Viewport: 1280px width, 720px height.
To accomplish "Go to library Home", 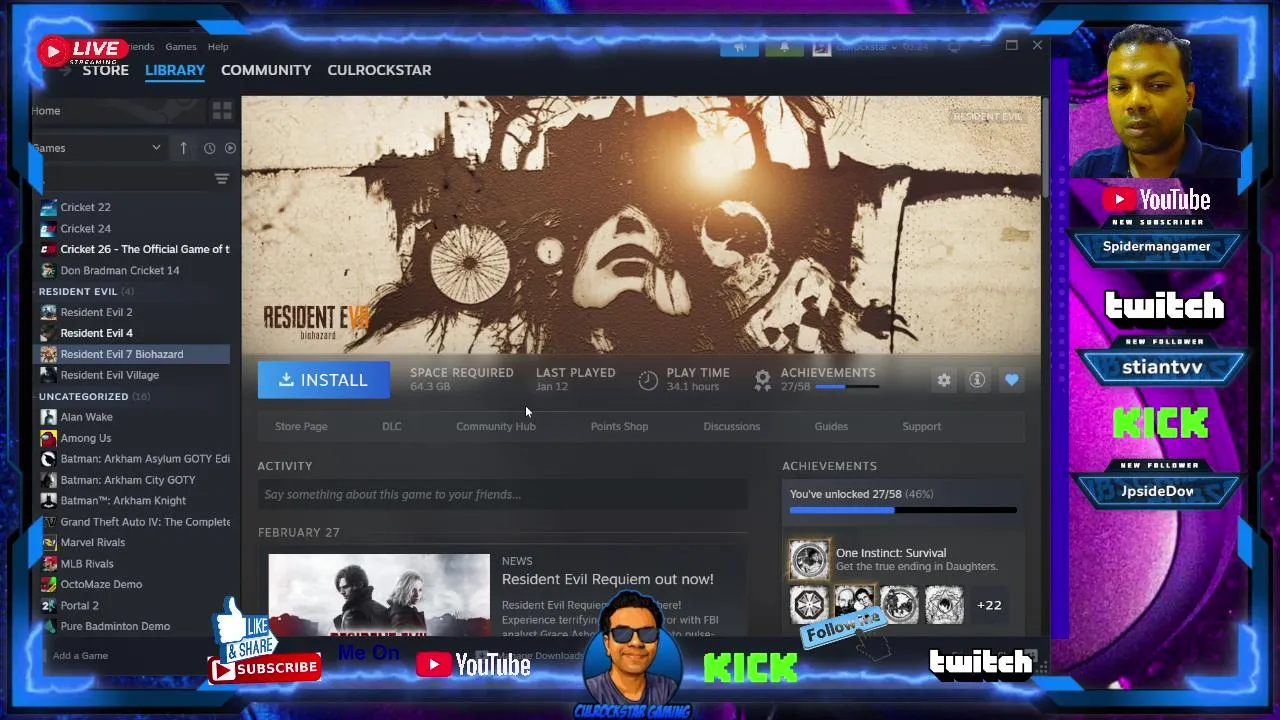I will pos(46,110).
